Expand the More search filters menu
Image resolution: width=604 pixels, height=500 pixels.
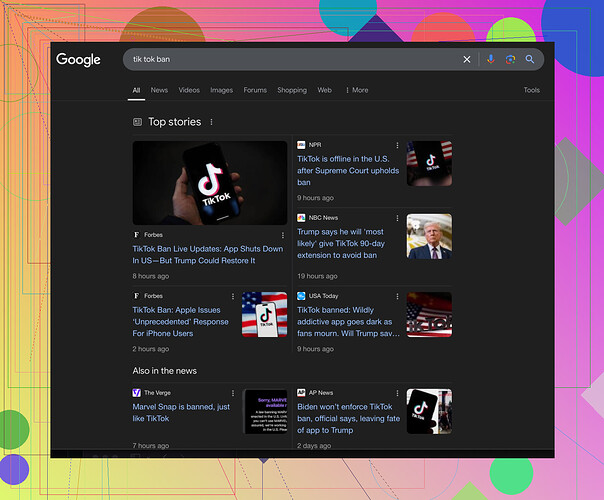pos(357,90)
